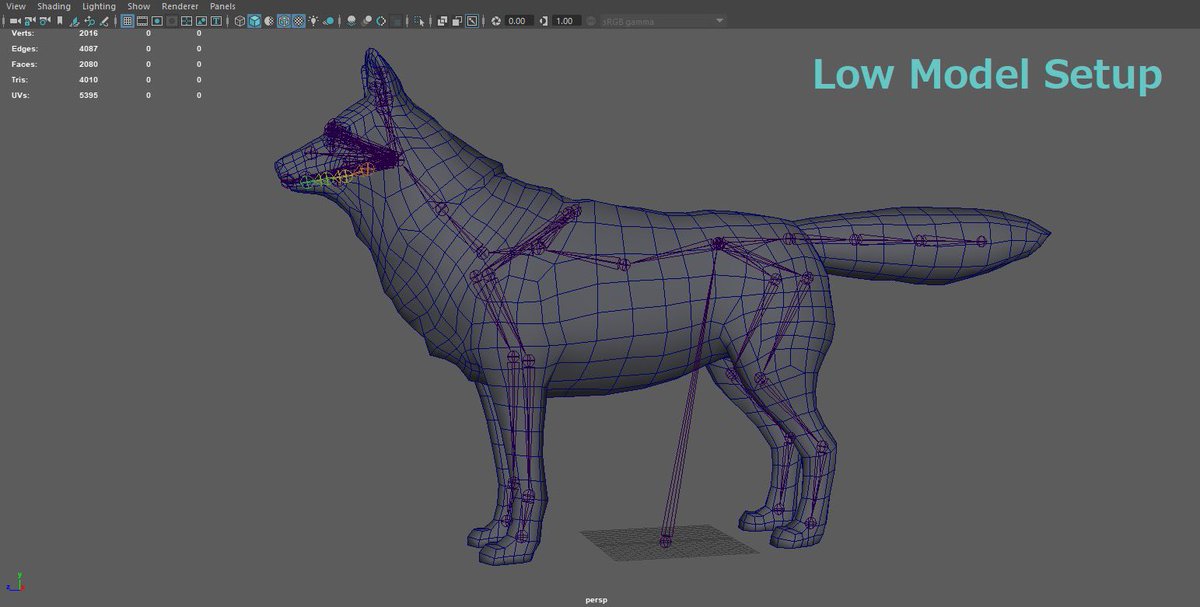Click the Lock Camera icon

click(29, 21)
